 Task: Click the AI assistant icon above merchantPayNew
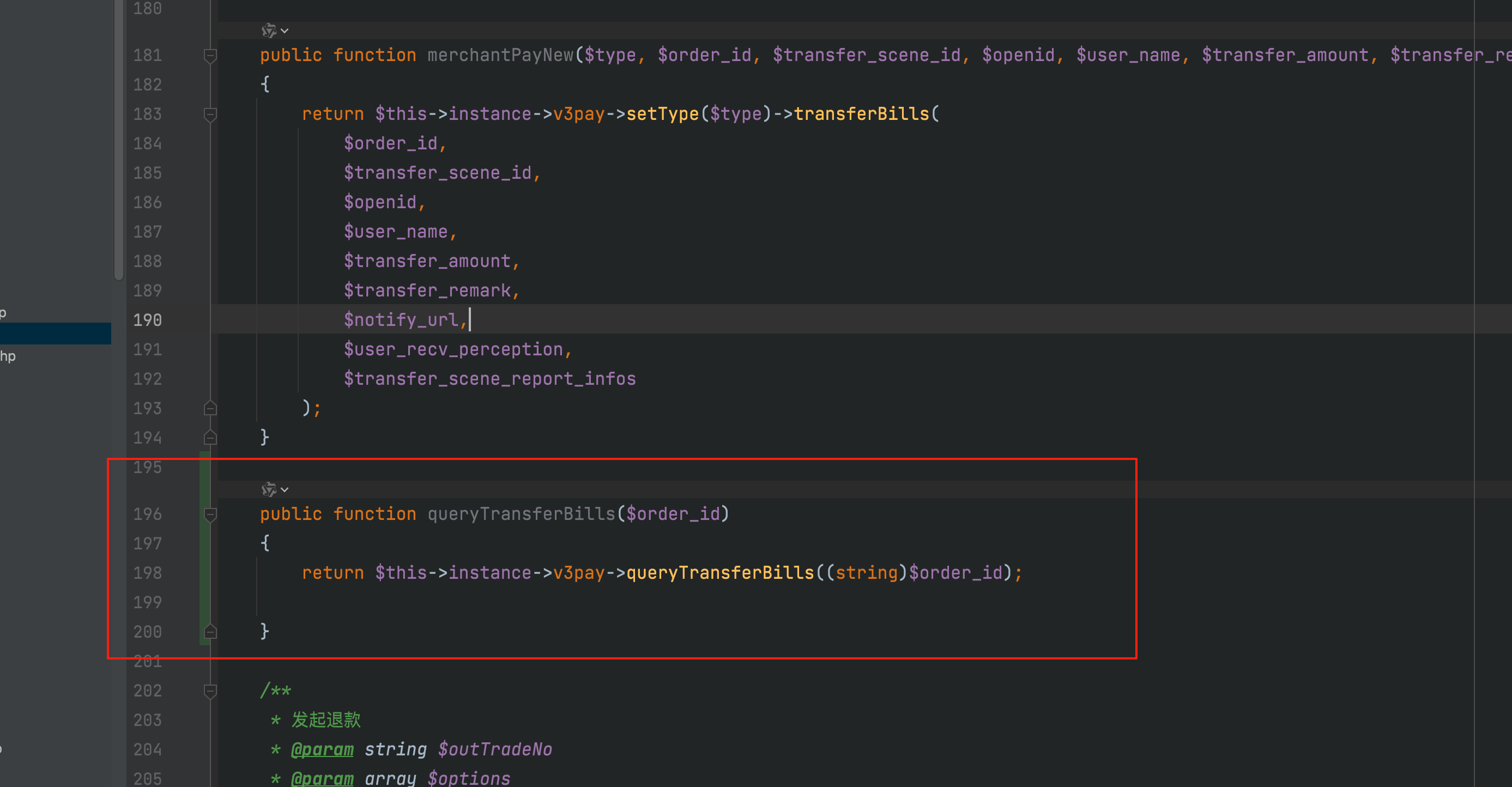(269, 31)
